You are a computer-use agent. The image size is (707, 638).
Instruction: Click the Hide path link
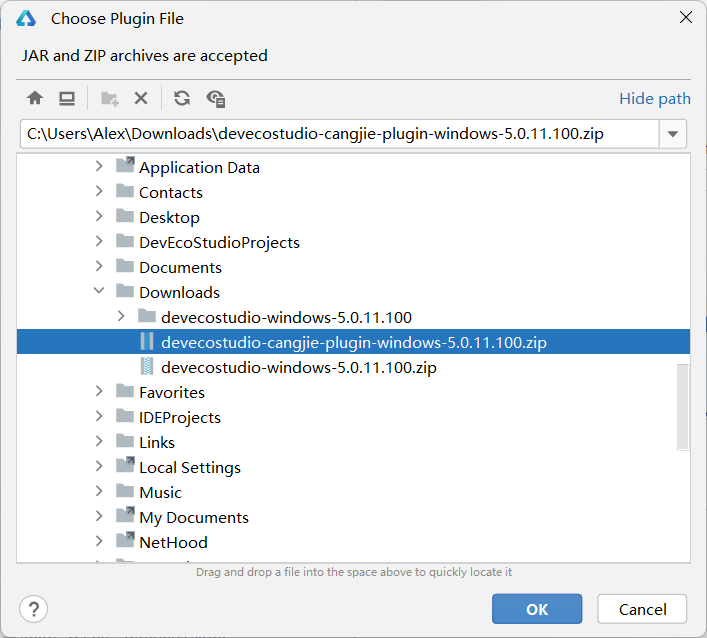(x=654, y=98)
